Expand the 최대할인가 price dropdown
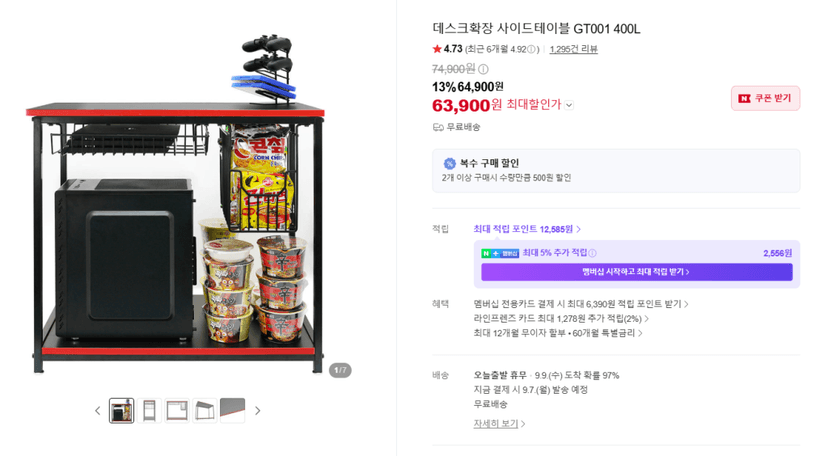Image resolution: width=828 pixels, height=456 pixels. [x=569, y=105]
